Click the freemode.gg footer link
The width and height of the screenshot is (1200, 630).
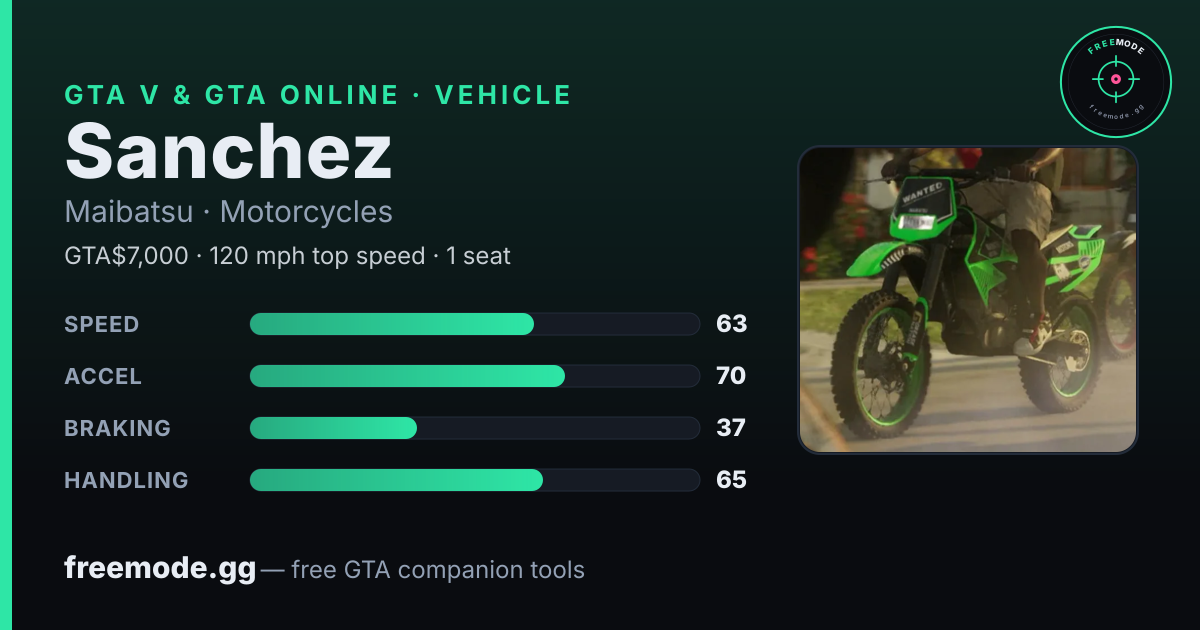160,569
